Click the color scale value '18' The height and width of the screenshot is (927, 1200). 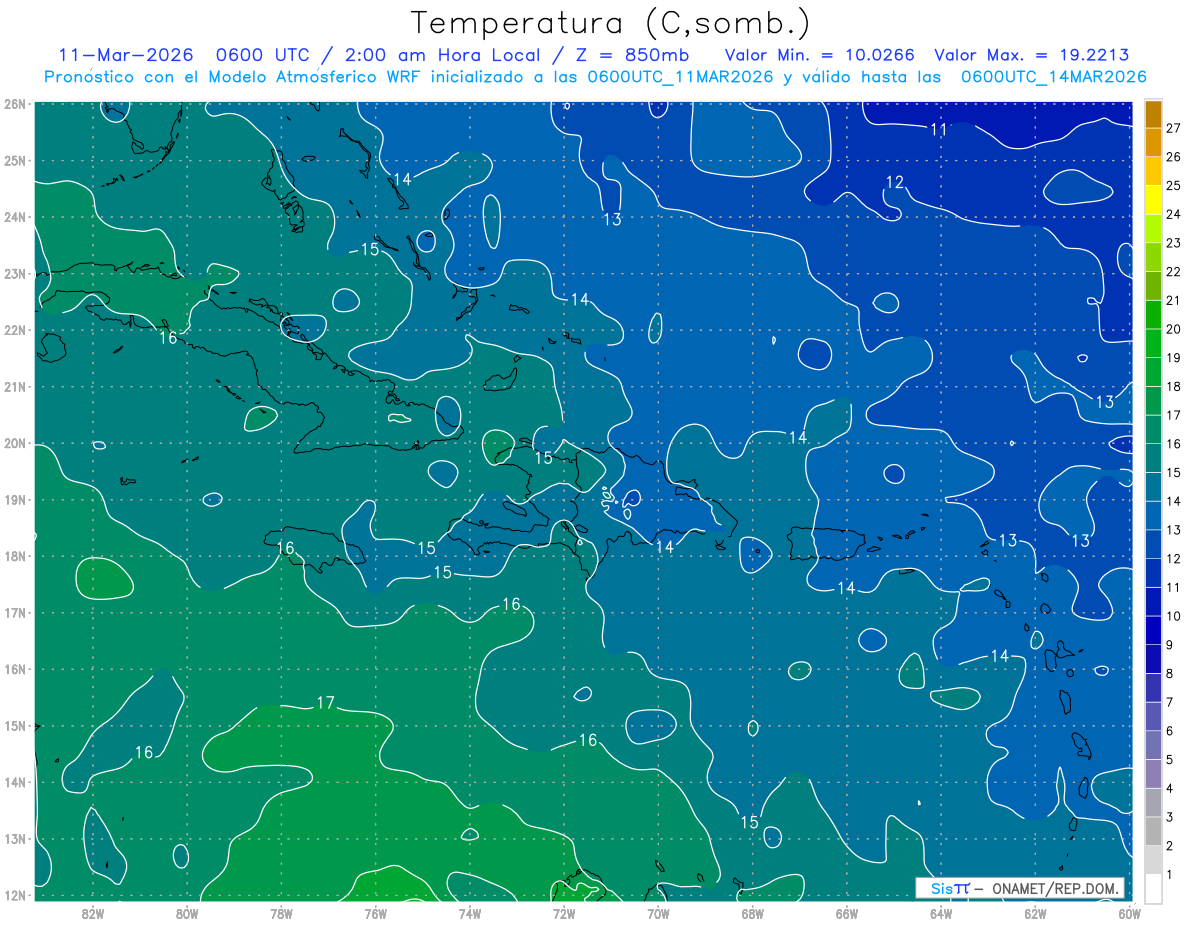coord(1173,386)
